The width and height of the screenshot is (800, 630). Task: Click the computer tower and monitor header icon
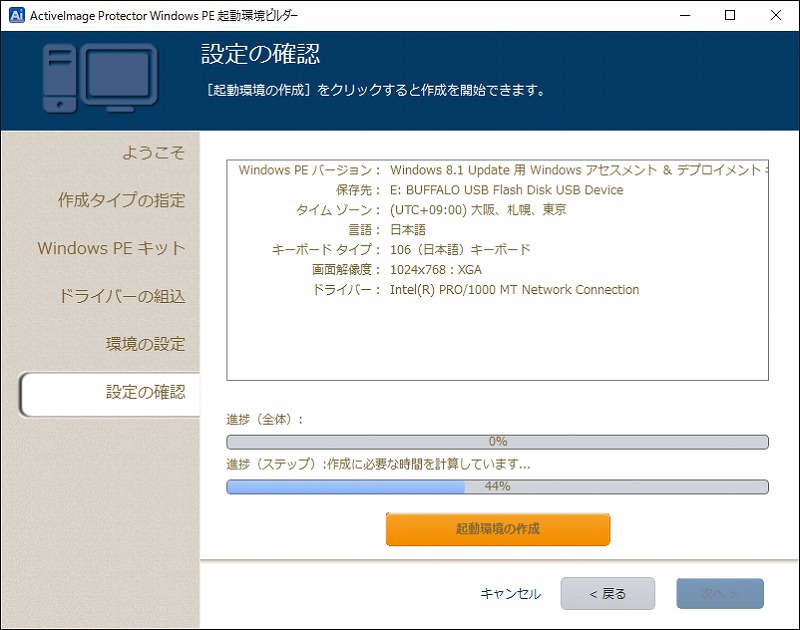(100, 78)
